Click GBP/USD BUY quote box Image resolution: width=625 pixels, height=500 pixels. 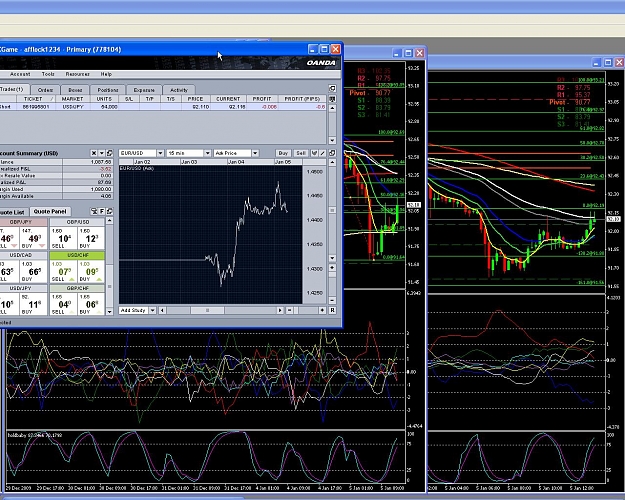[91, 238]
